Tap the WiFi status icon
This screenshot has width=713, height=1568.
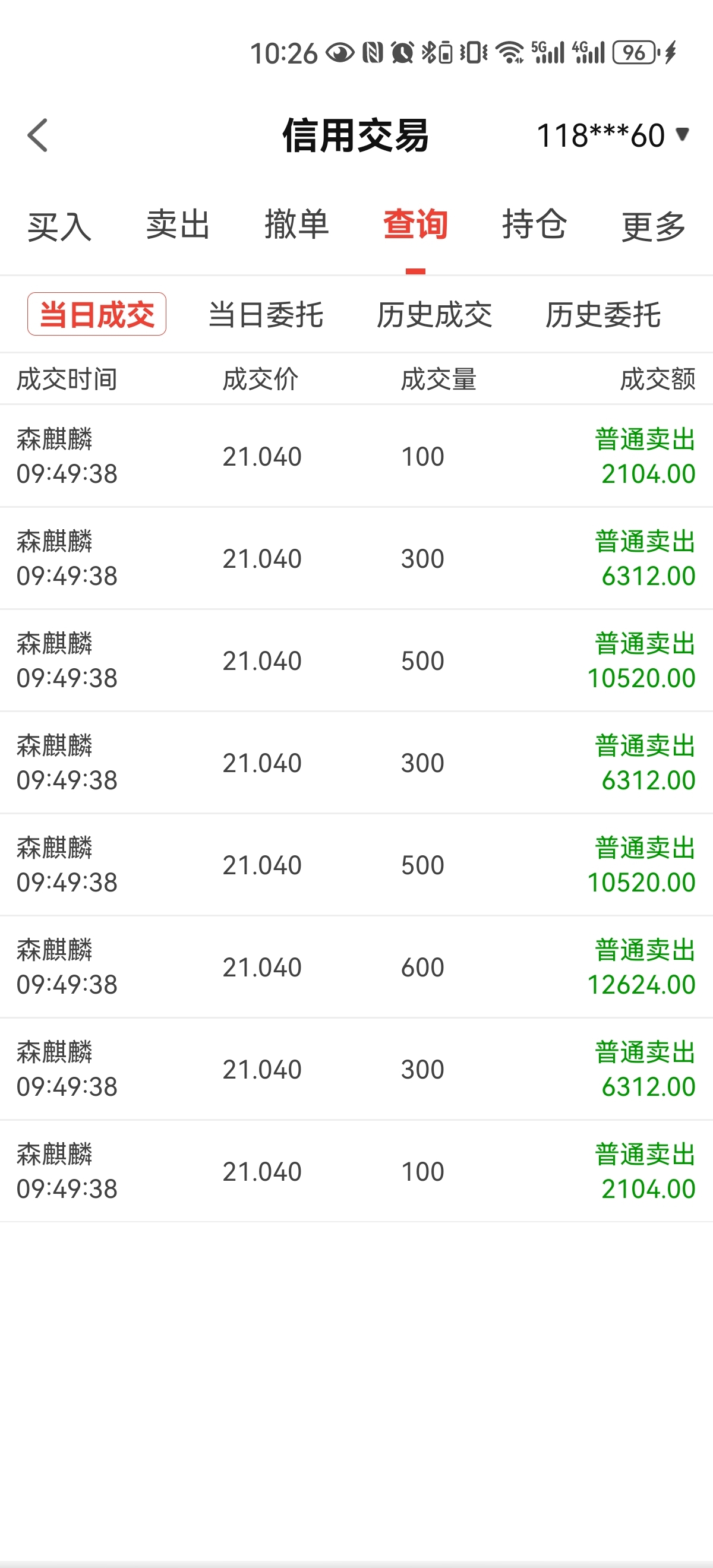pos(509,52)
